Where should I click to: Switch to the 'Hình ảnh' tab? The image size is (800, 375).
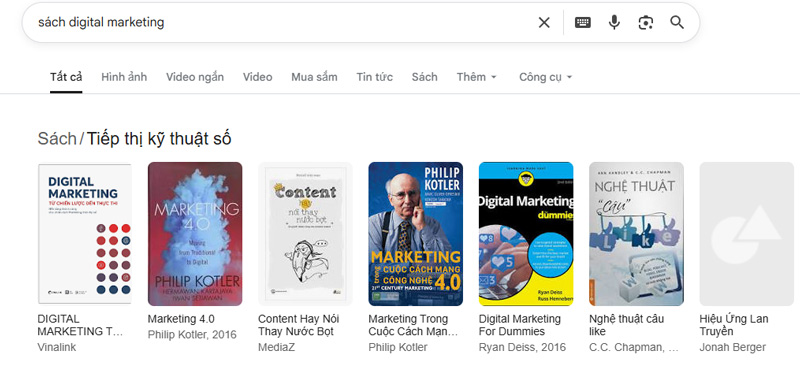coord(124,77)
